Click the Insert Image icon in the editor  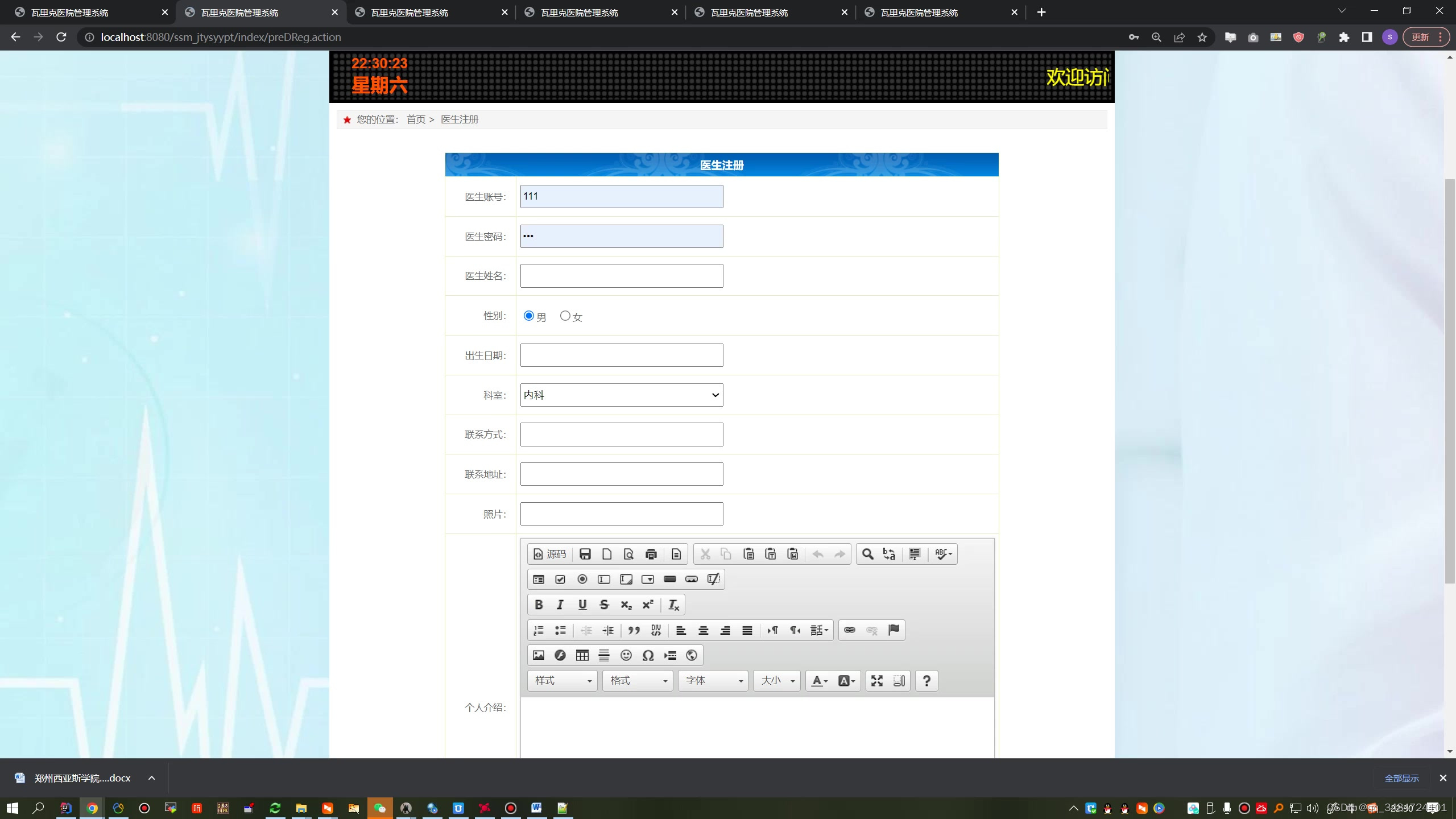[x=538, y=655]
